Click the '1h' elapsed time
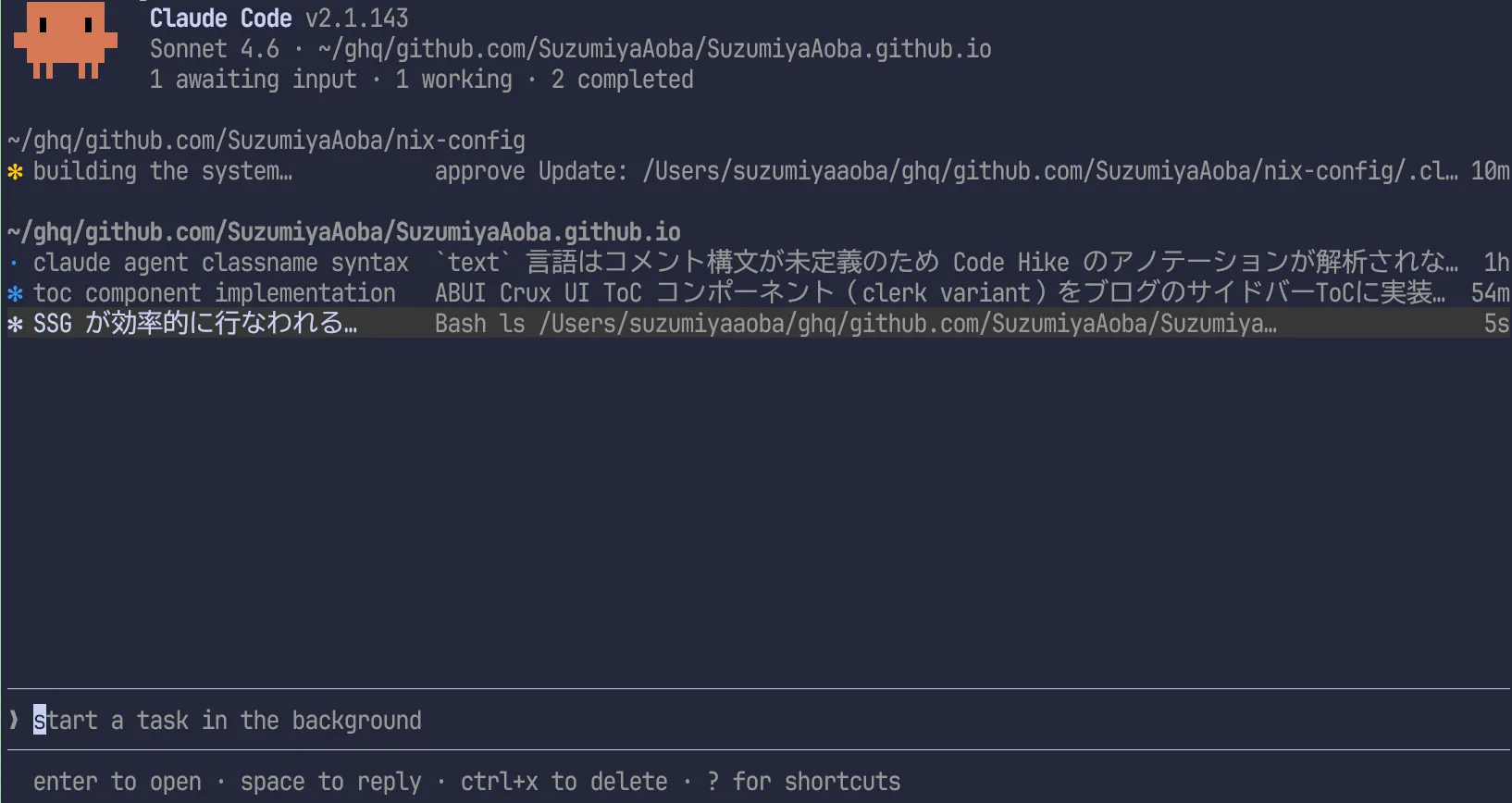The image size is (1512, 803). click(x=1497, y=263)
